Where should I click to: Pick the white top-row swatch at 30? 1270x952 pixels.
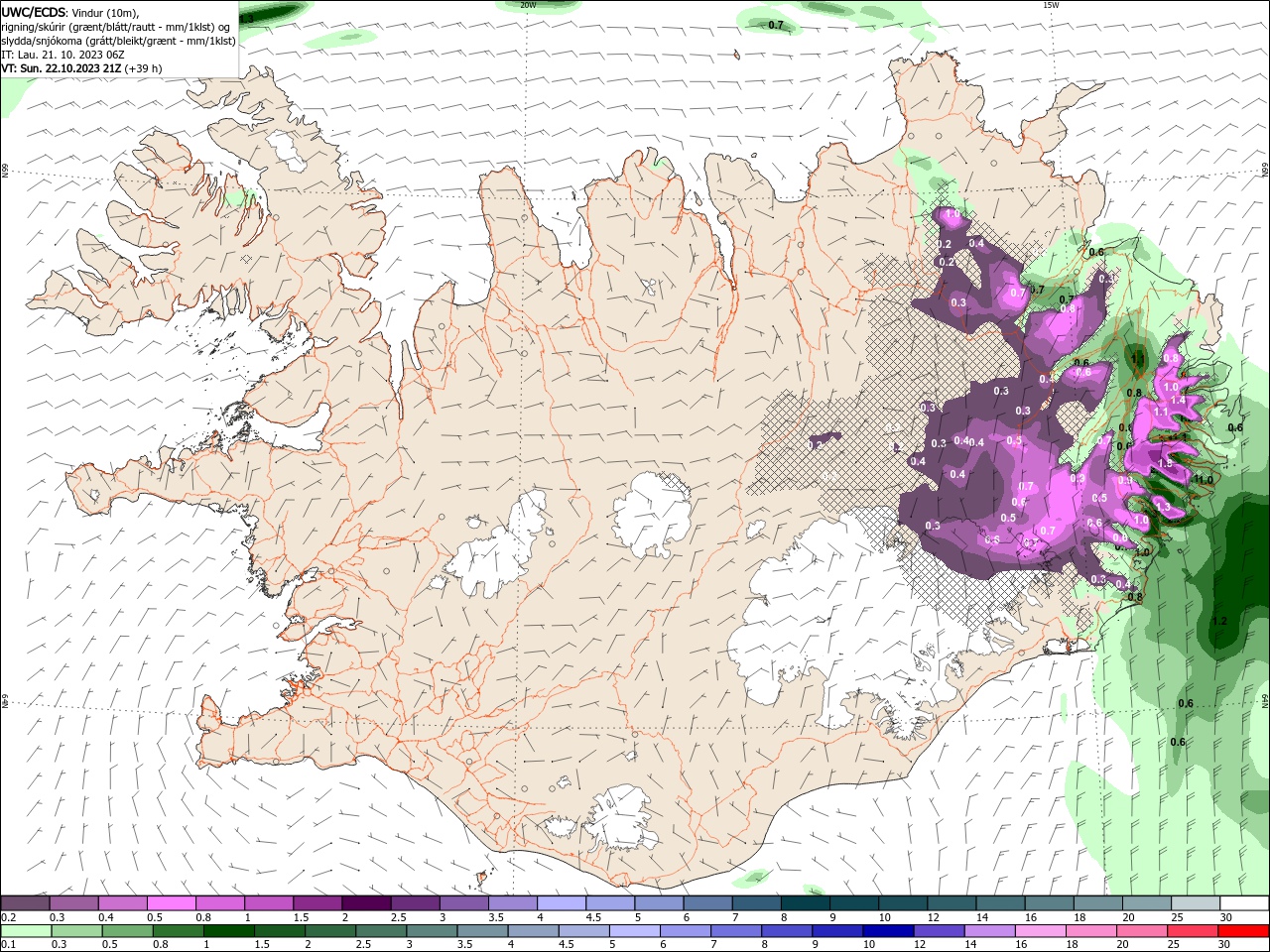(x=1243, y=903)
